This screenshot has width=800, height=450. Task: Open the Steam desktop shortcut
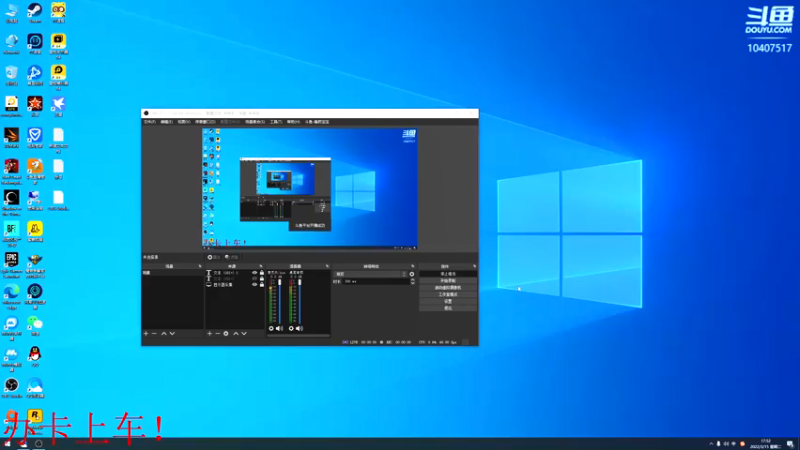[x=35, y=12]
